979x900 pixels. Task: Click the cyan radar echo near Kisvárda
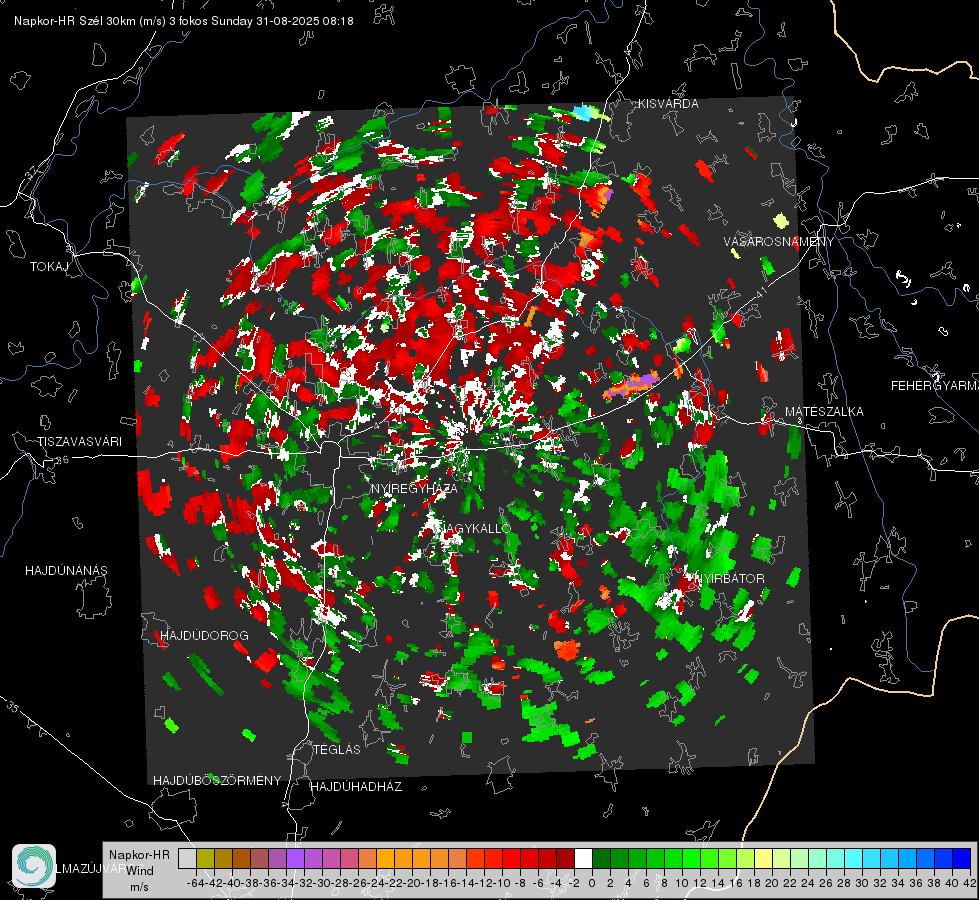pos(582,112)
